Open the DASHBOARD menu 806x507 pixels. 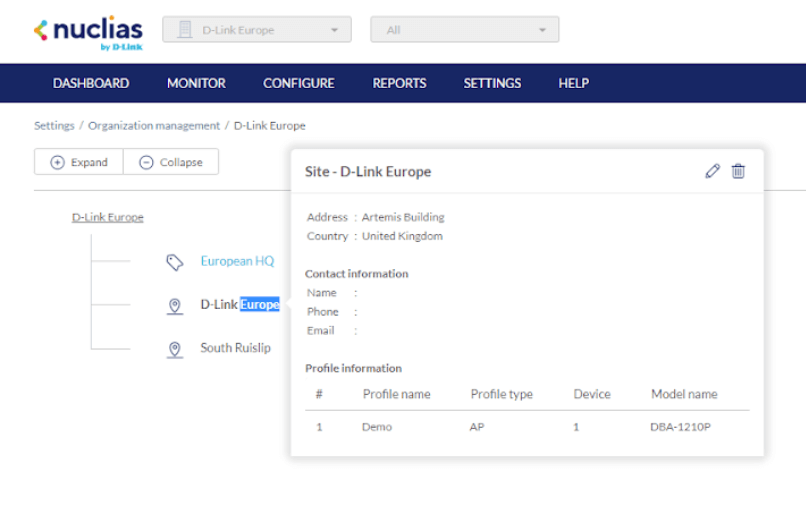pos(91,83)
